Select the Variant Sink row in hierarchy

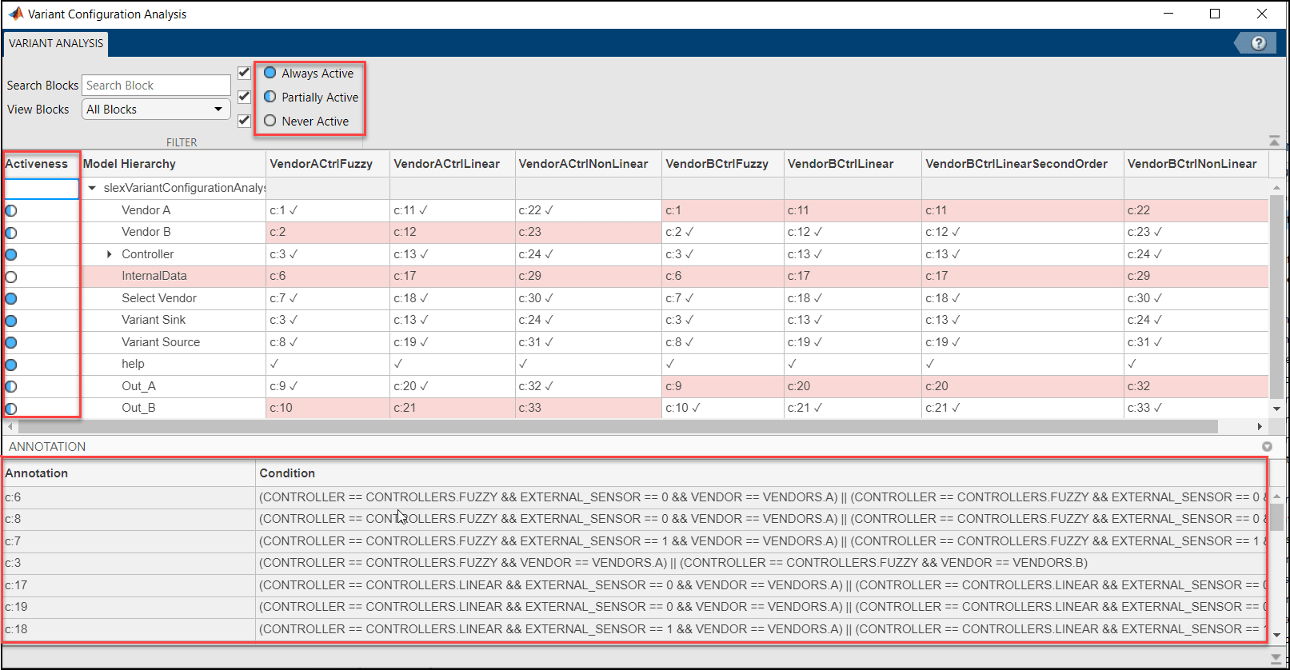coord(153,320)
